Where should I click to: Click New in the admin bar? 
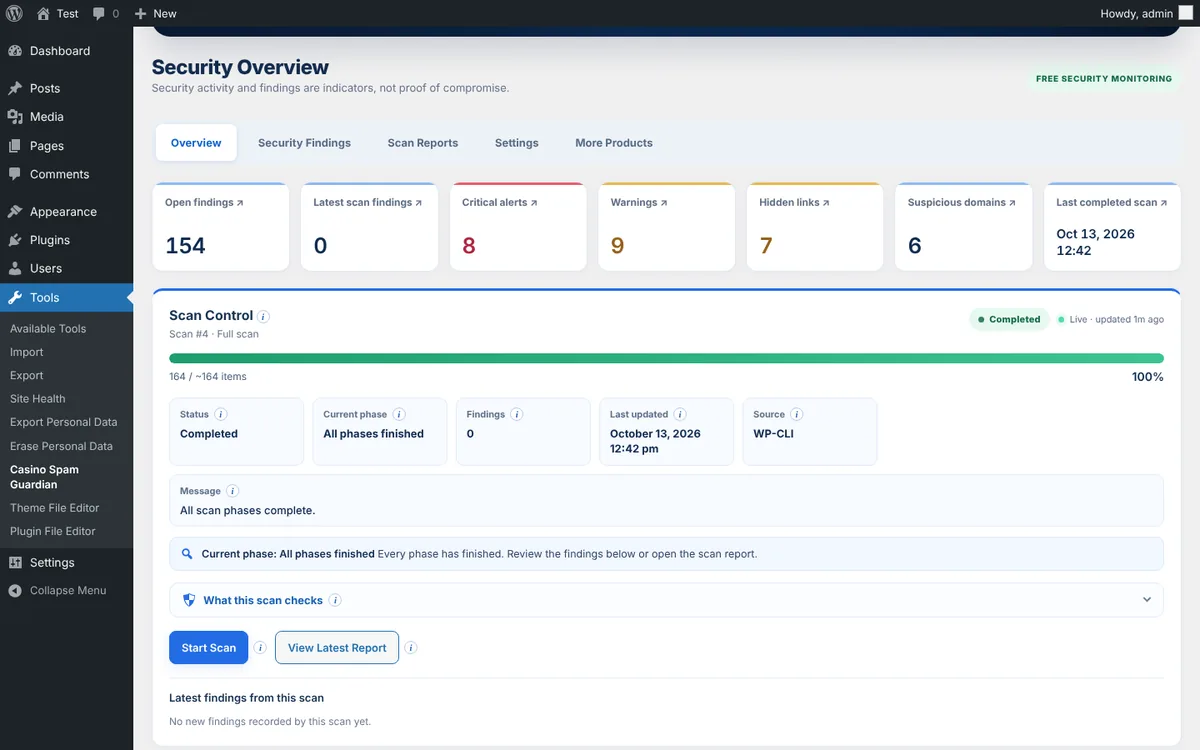155,14
